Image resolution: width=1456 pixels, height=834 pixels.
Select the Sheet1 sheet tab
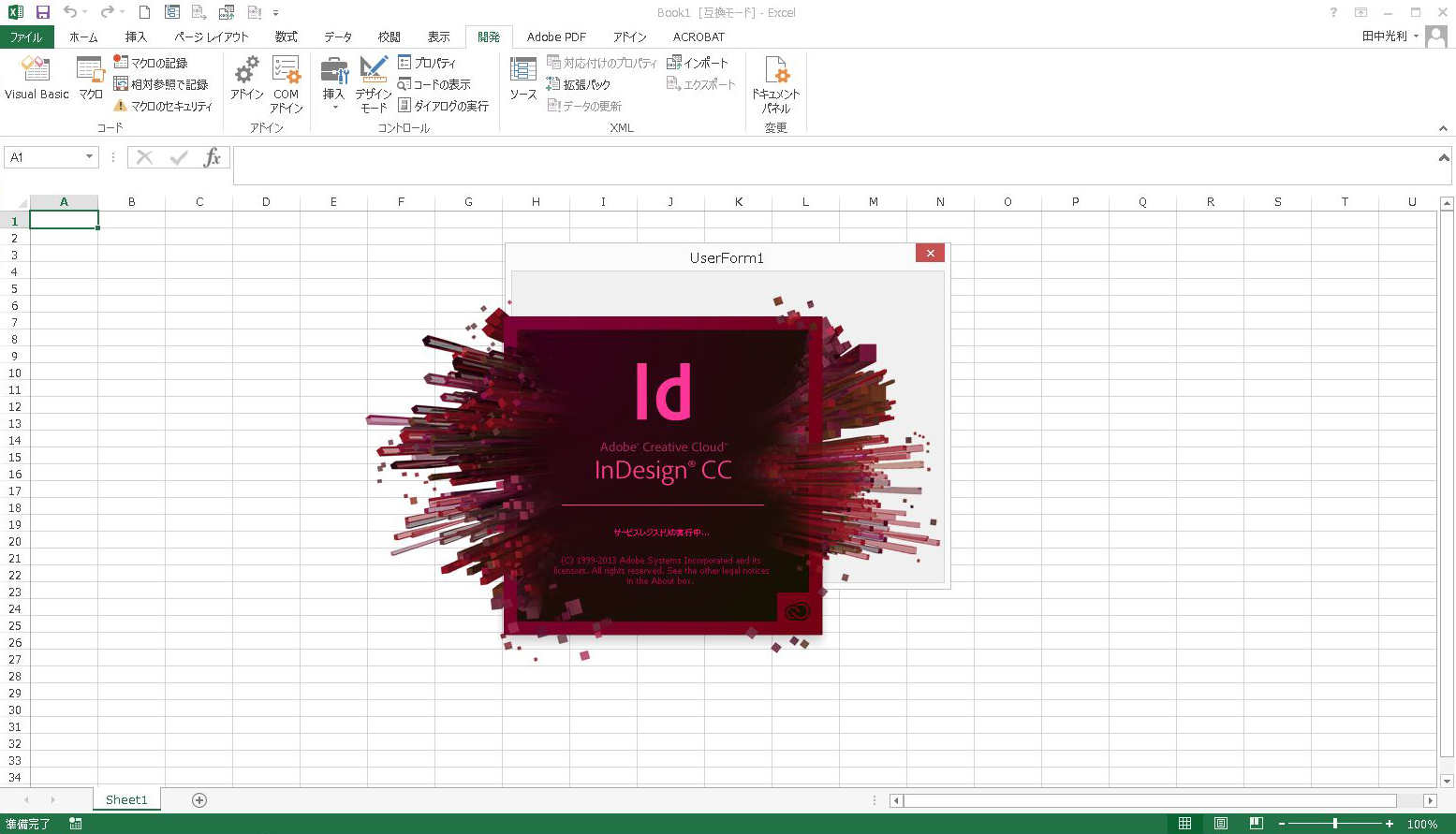[x=126, y=799]
